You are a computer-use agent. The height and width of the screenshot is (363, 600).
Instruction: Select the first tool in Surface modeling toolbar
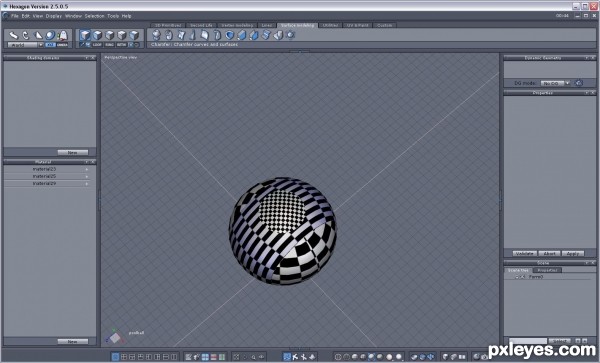(x=156, y=35)
